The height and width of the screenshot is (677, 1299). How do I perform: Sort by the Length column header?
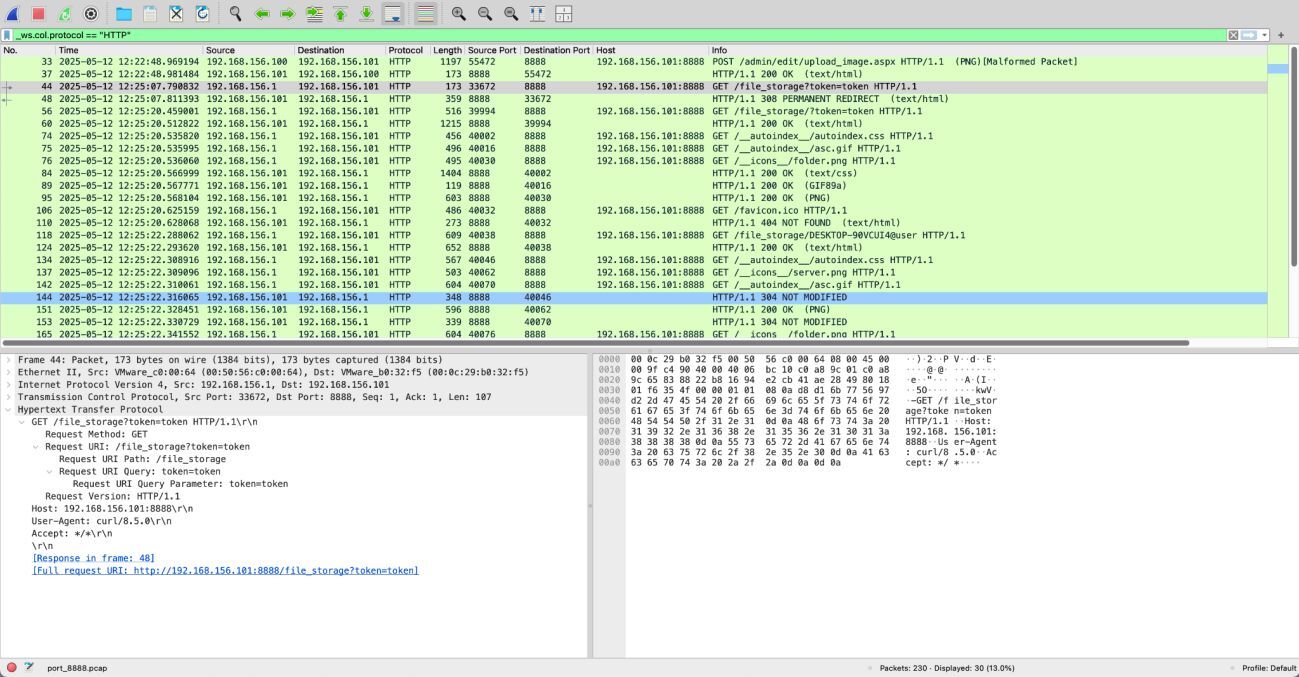tap(447, 50)
